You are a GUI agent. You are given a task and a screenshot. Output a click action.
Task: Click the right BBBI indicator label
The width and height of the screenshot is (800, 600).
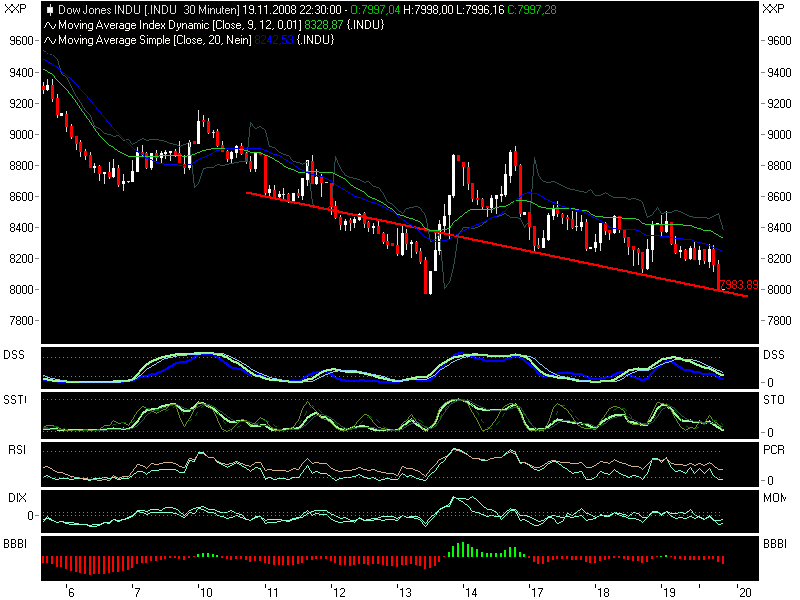[x=774, y=544]
